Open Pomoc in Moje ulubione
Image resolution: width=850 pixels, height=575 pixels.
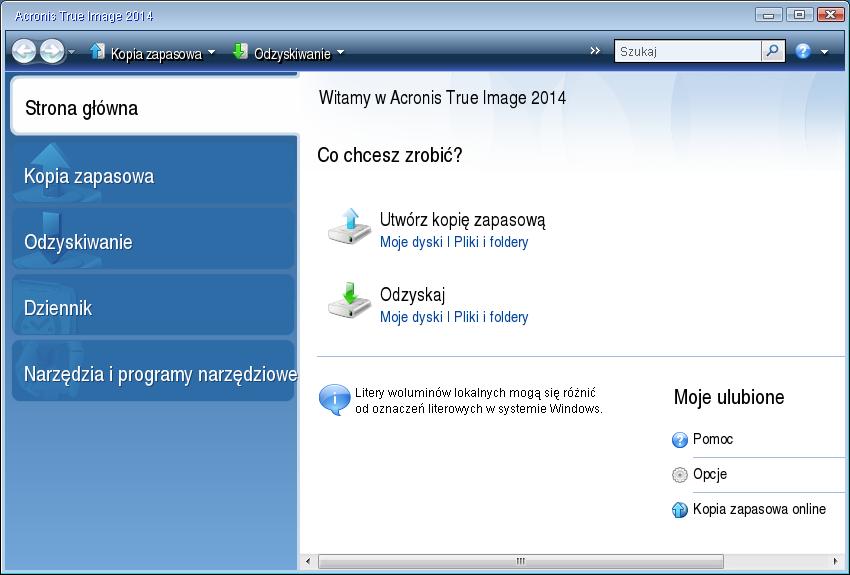pyautogui.click(x=713, y=439)
